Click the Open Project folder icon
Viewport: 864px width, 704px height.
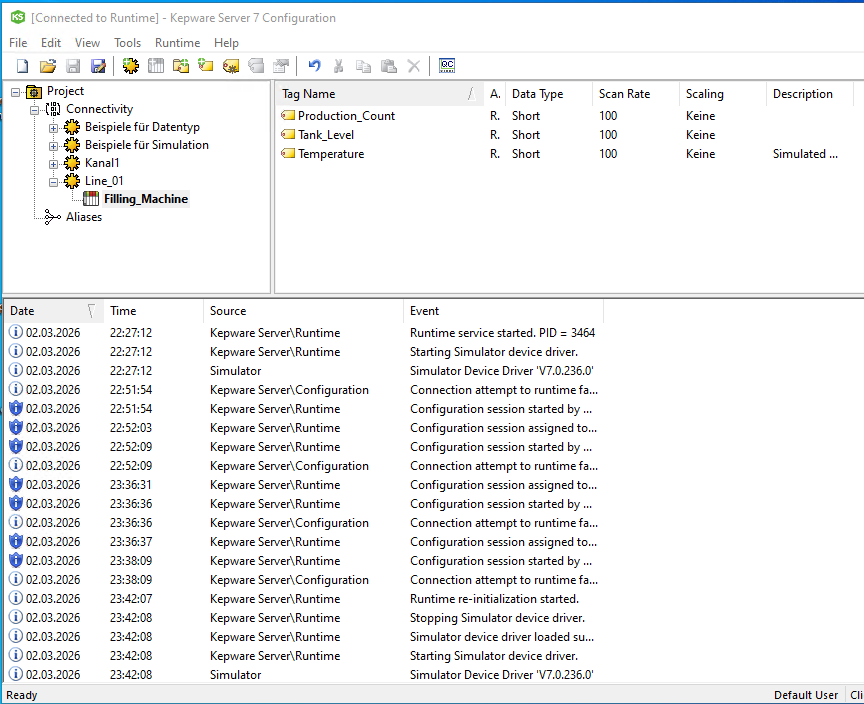(47, 66)
